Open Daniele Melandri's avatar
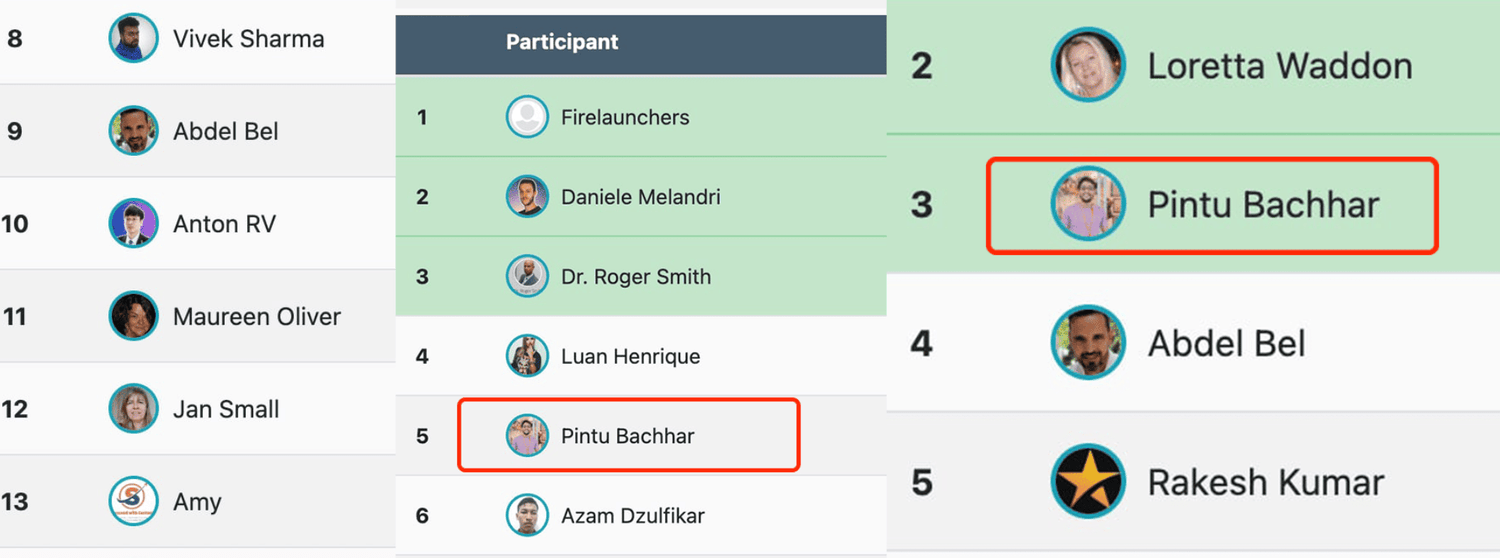The image size is (1500, 558). (x=527, y=197)
